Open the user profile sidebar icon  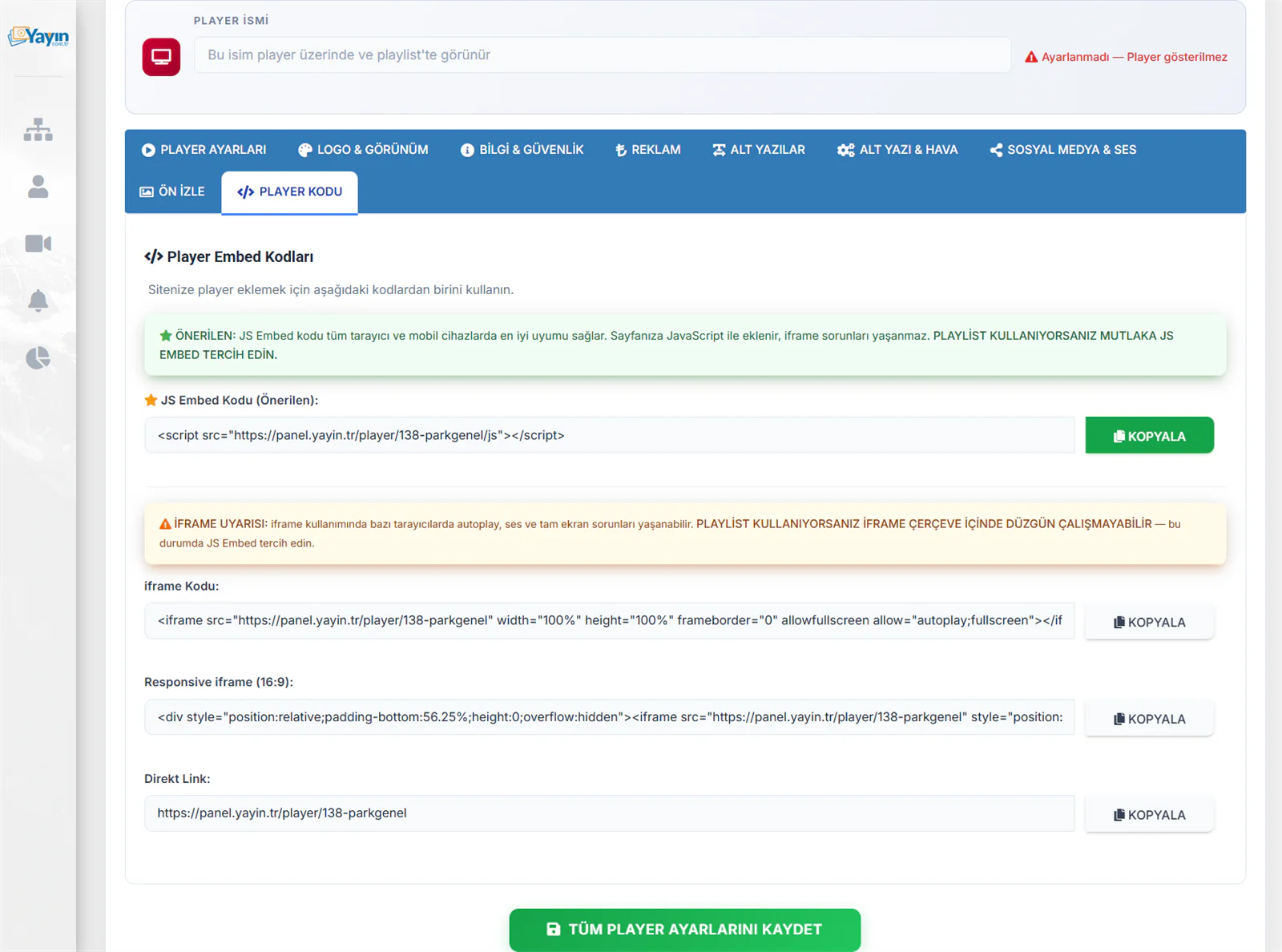point(38,187)
